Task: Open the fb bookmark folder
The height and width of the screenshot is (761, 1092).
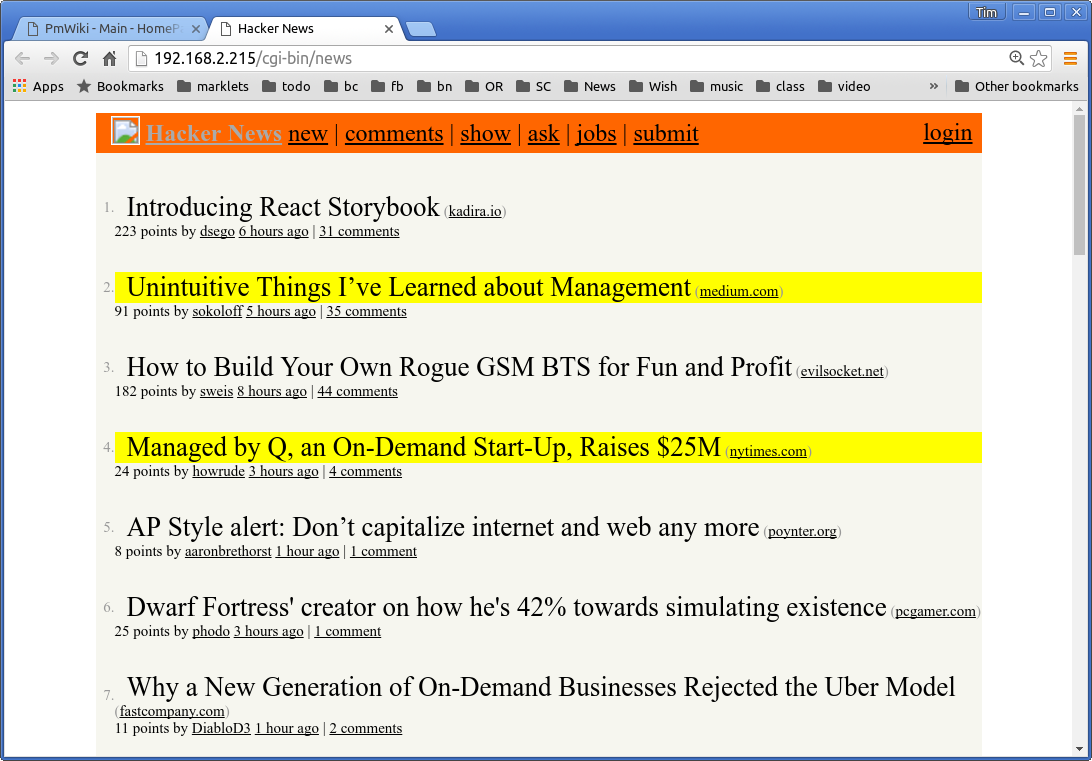Action: point(387,86)
